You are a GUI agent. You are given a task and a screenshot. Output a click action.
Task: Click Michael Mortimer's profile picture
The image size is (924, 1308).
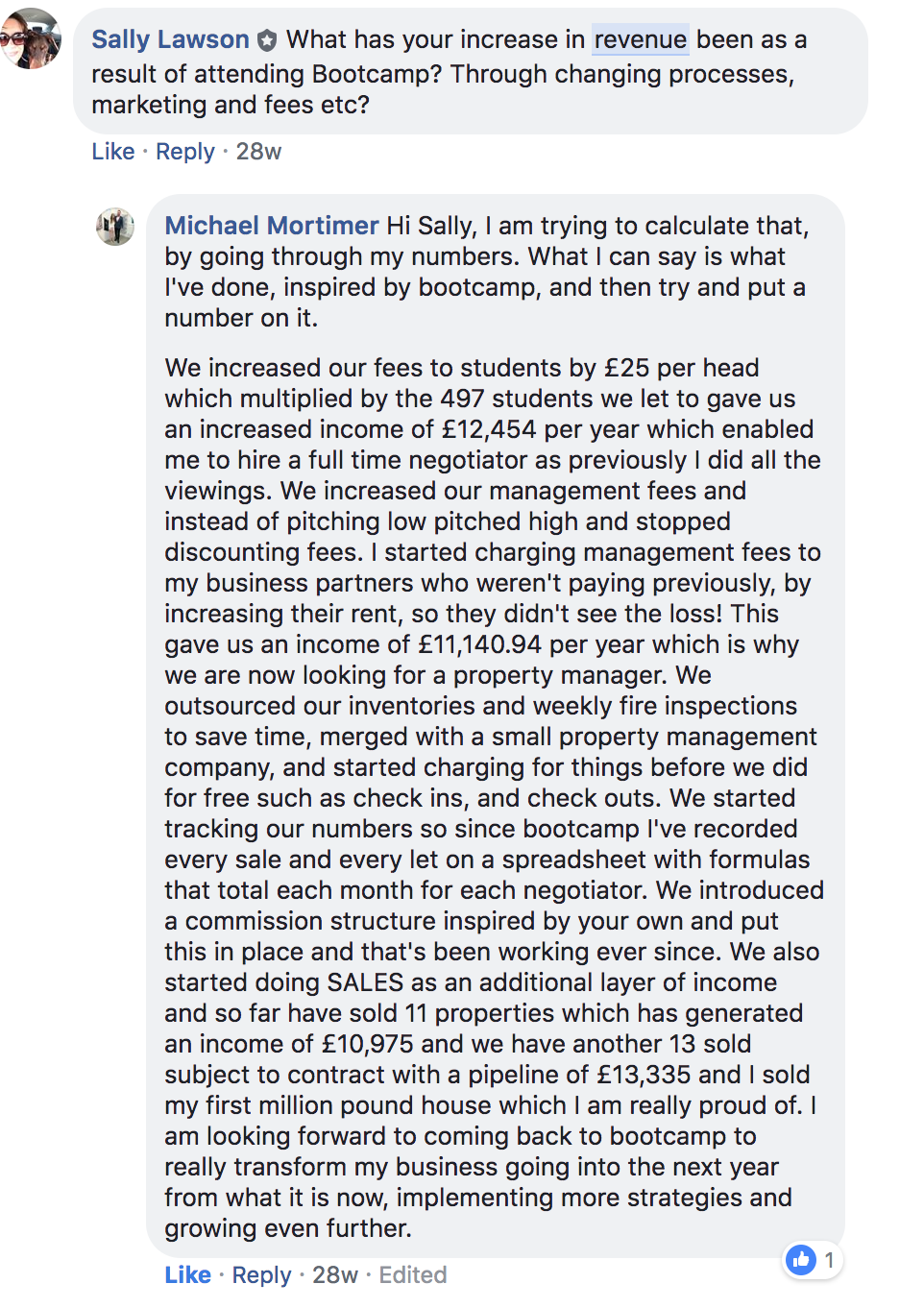click(x=115, y=227)
